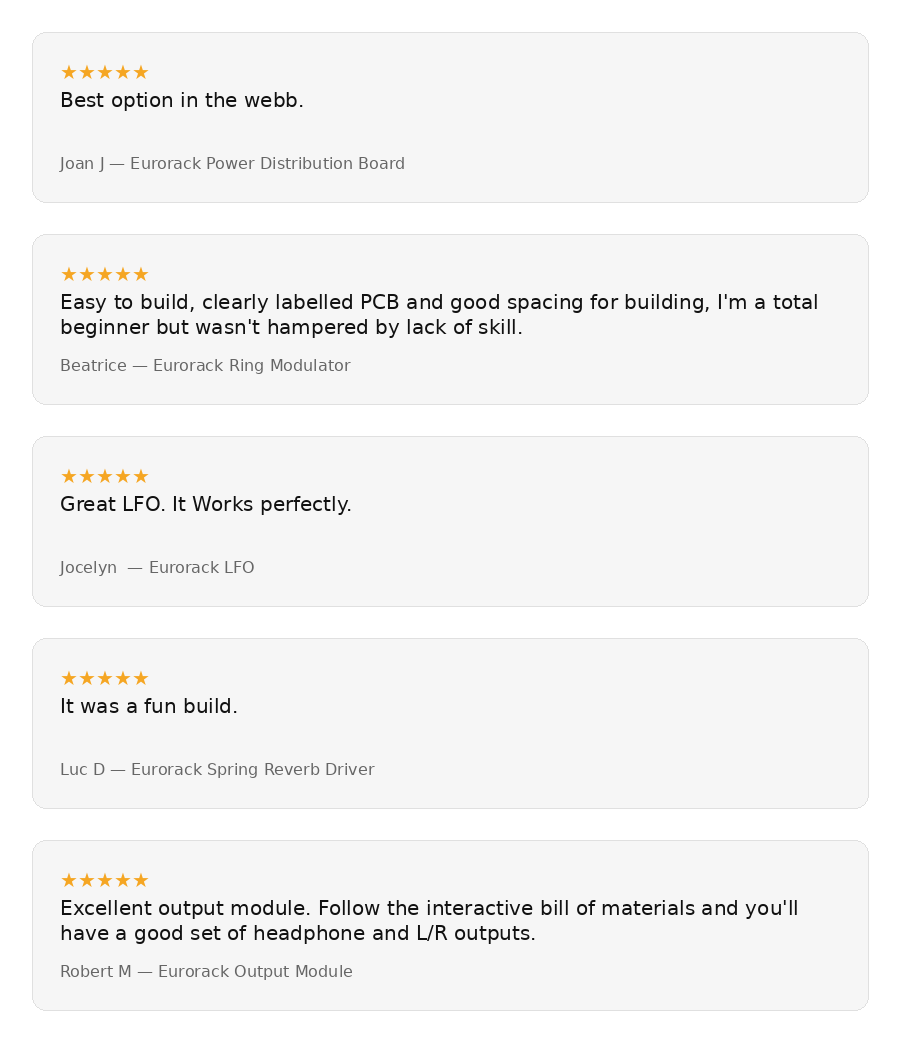Select the "Excellent output module" review text
This screenshot has height=1042, width=900.
(429, 921)
